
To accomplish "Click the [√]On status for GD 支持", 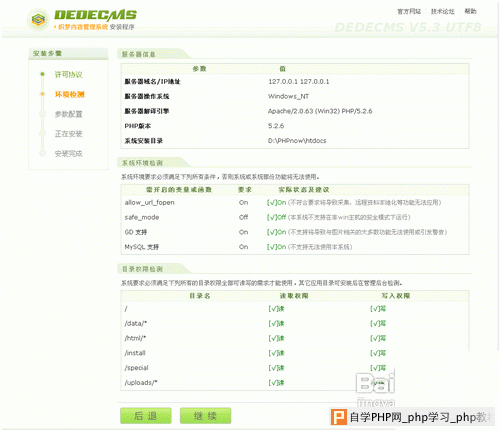I will 276,232.
